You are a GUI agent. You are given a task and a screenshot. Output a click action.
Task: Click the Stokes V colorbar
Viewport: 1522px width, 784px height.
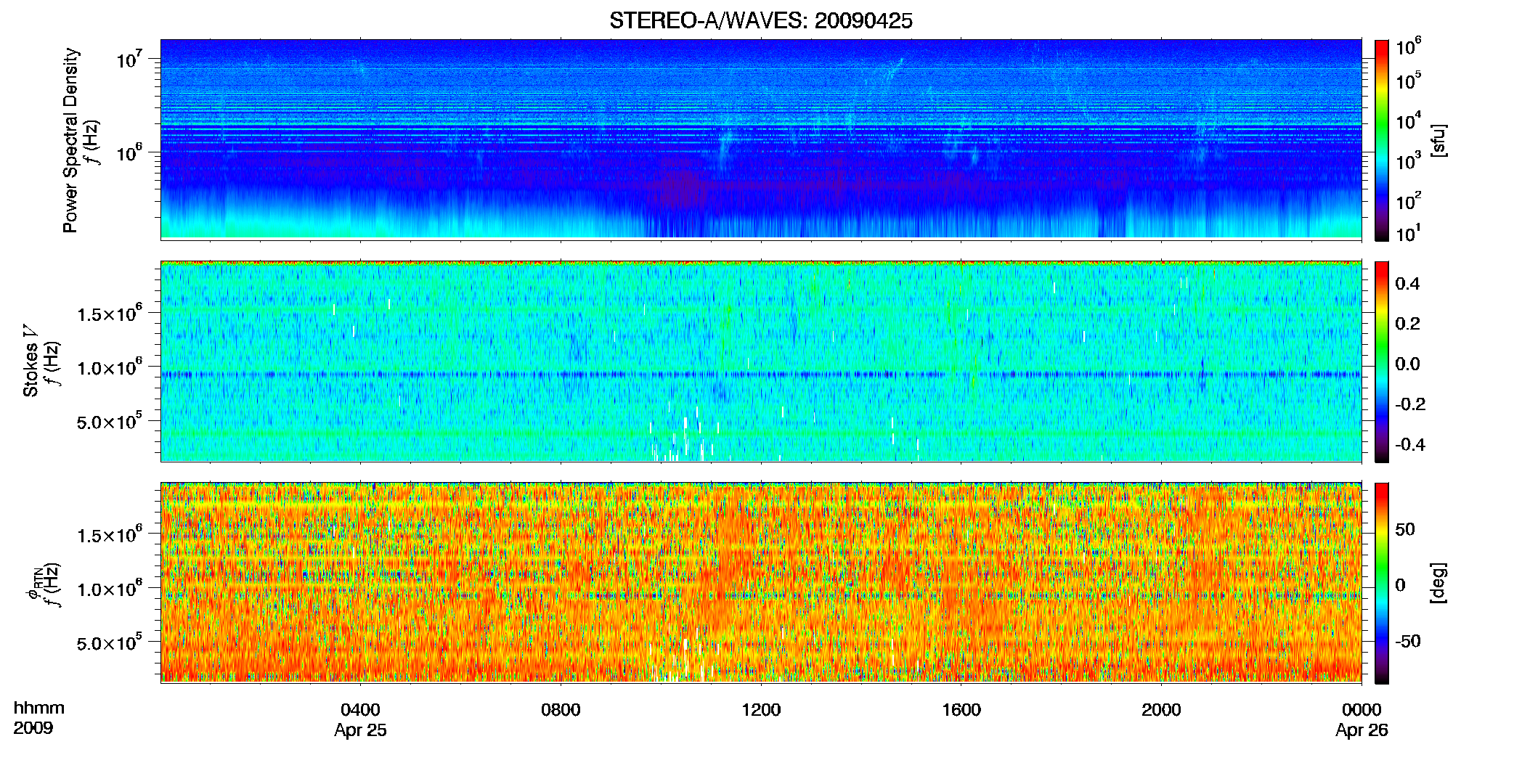pyautogui.click(x=1382, y=362)
